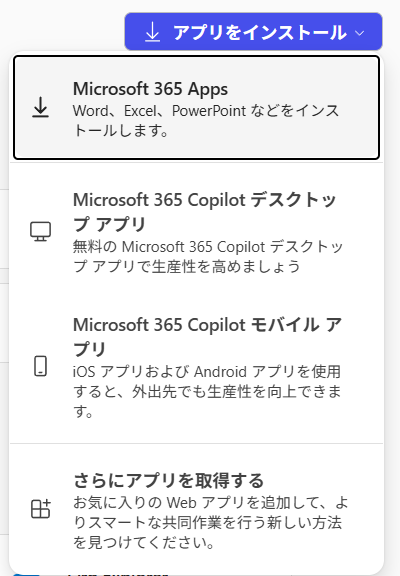Choose Microsoft 365 Copilot デスクトップ アプリ heading

[204, 212]
